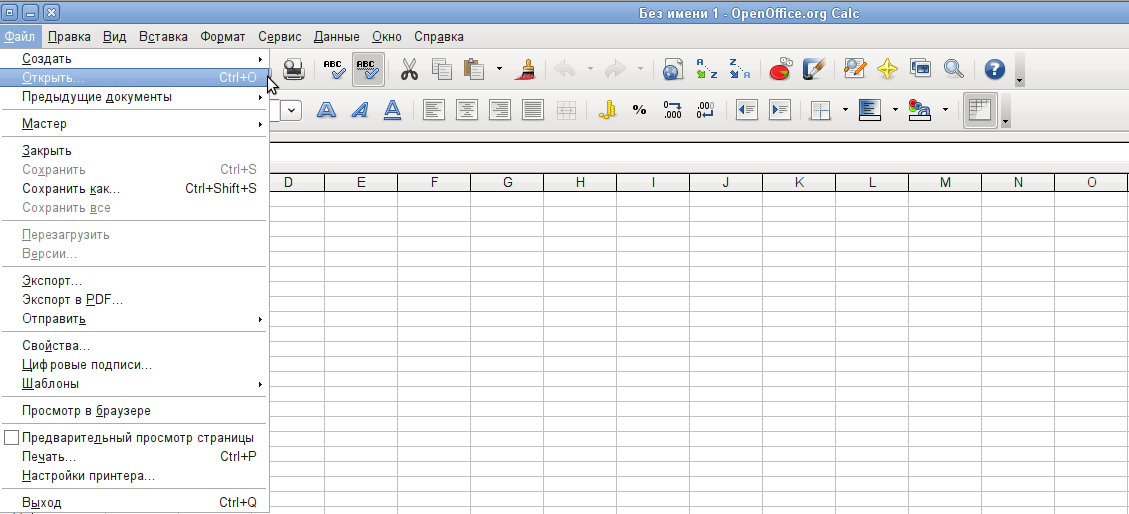
Task: Open the Правка menu
Action: (68, 37)
